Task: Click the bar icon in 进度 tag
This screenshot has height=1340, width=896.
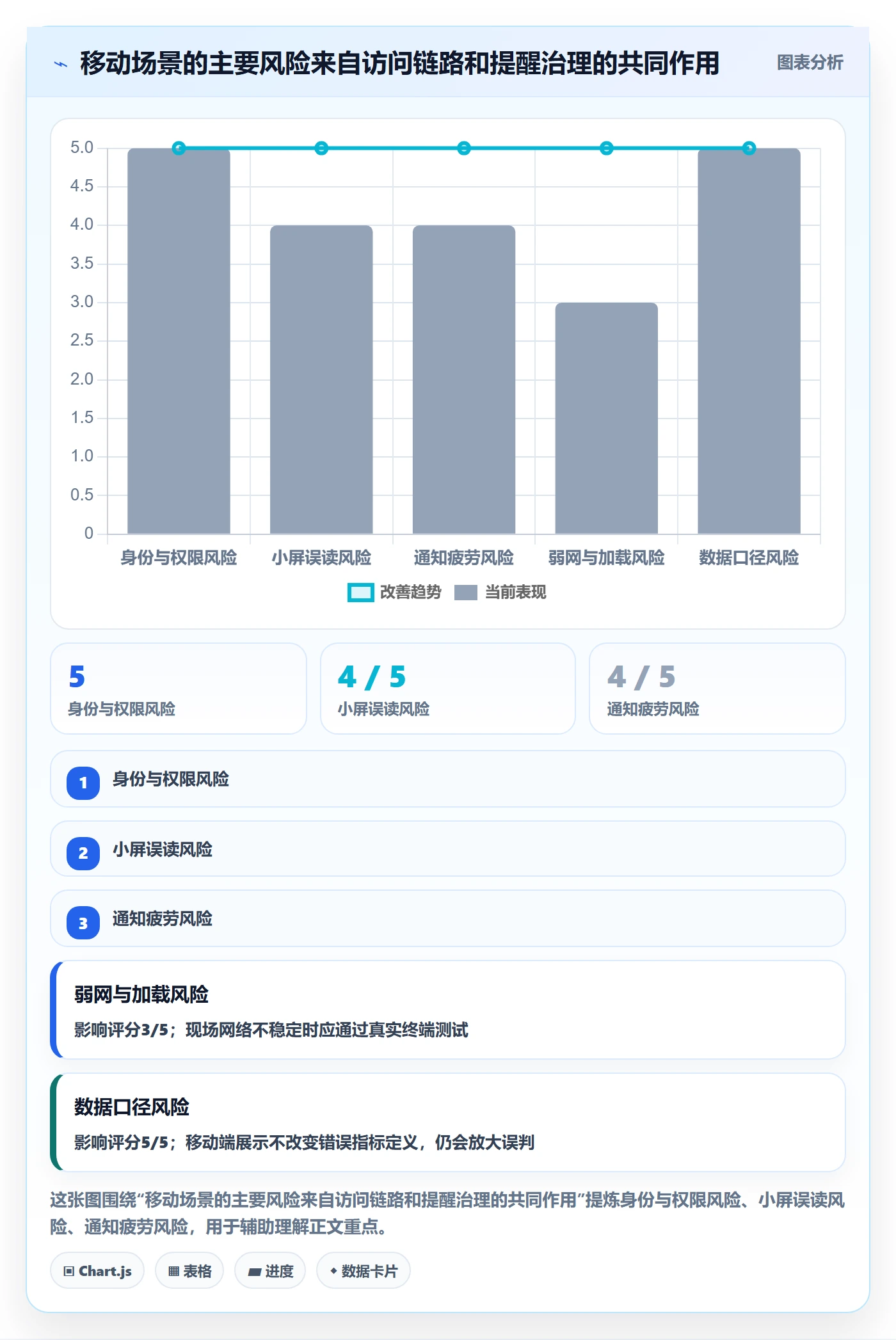Action: pyautogui.click(x=255, y=1272)
